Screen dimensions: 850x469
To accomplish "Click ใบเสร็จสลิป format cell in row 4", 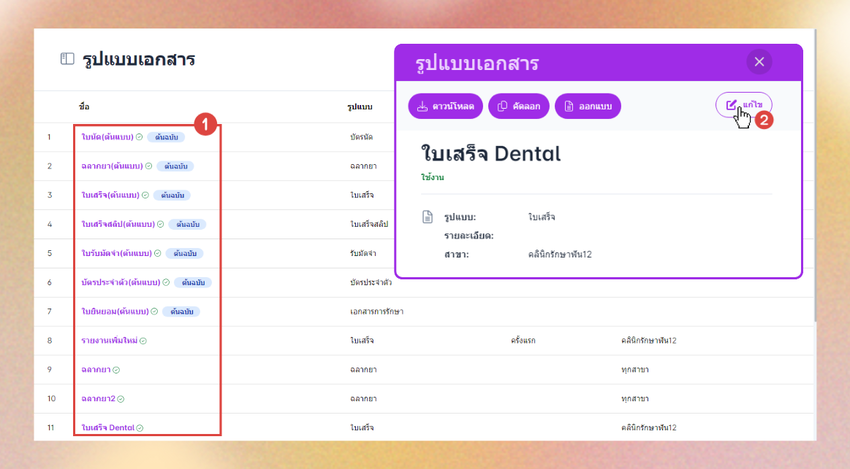I will coord(369,224).
